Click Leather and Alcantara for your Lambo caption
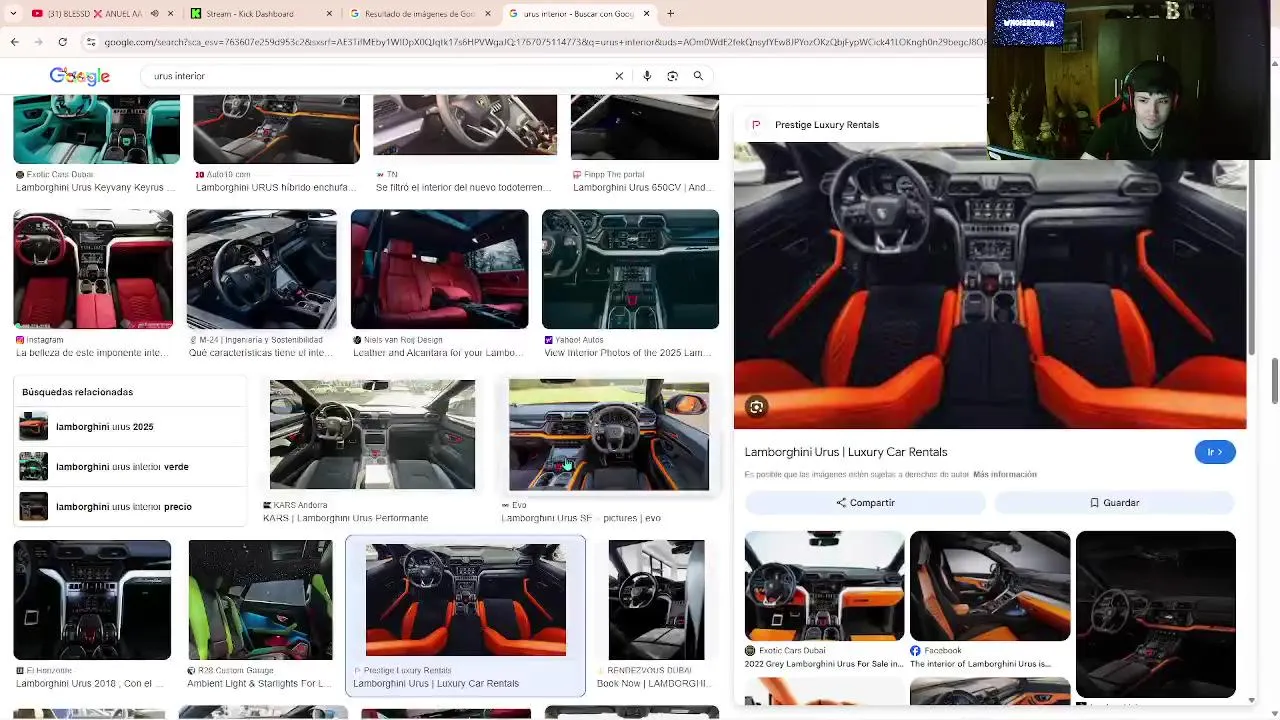The image size is (1280, 720). (438, 353)
